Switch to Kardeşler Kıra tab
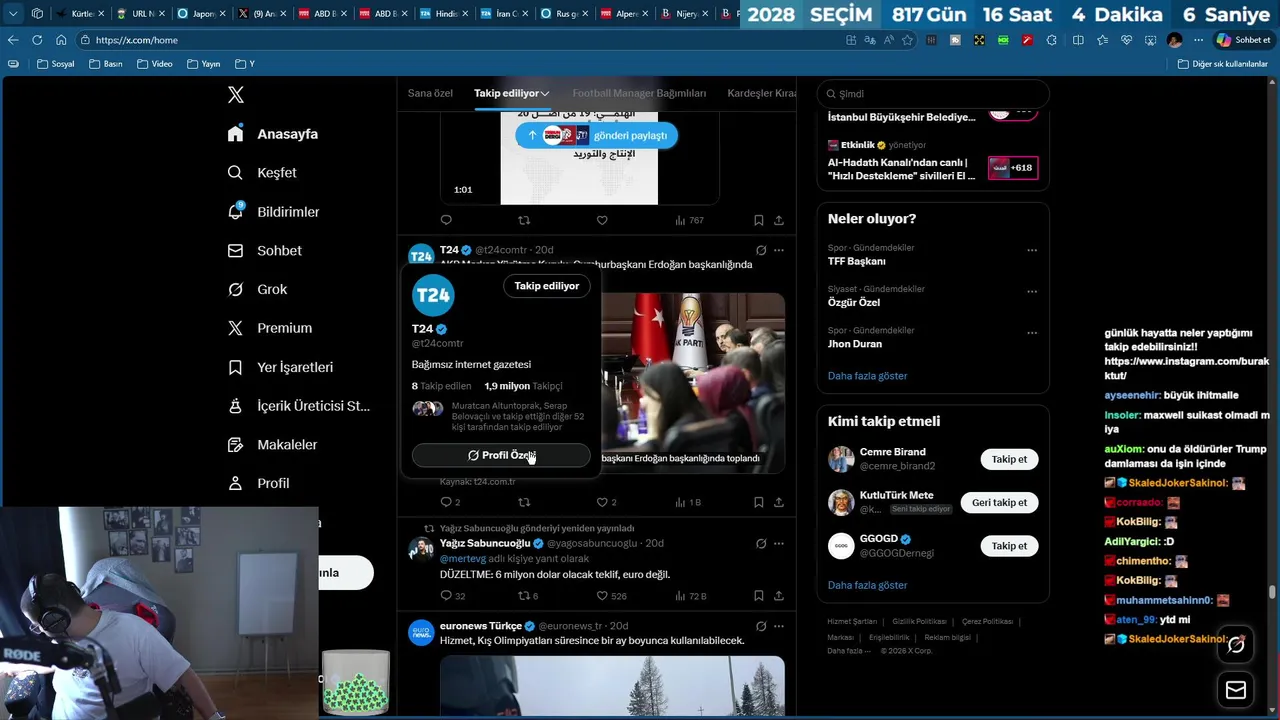 pyautogui.click(x=762, y=93)
